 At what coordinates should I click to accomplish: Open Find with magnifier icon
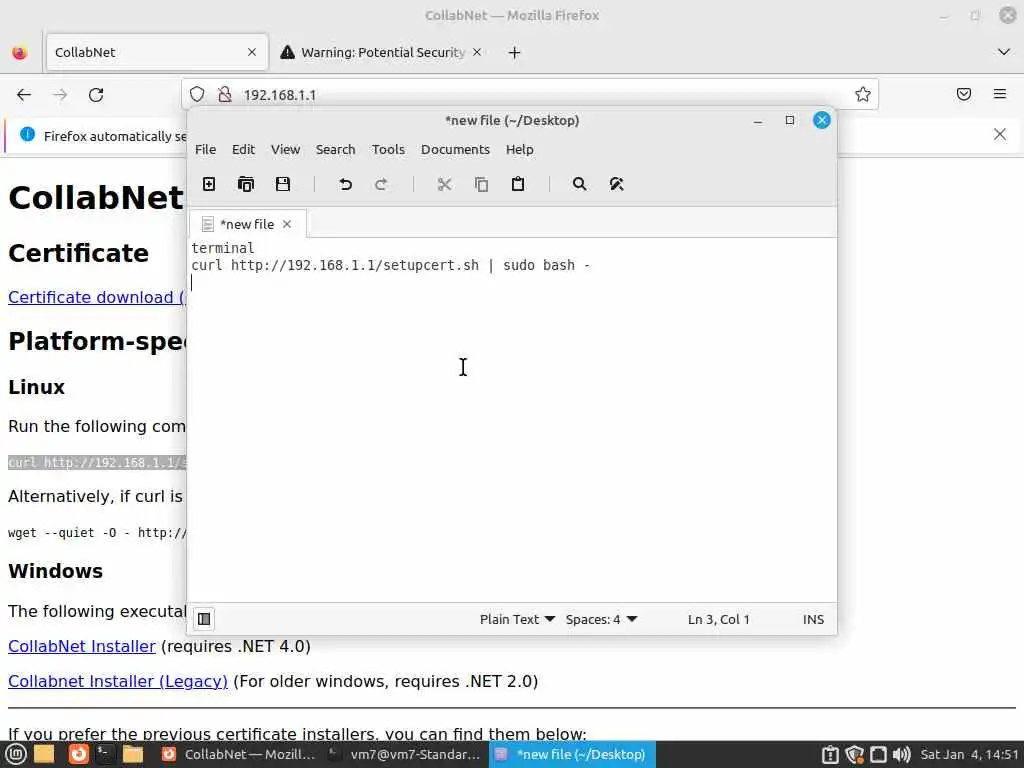579,184
